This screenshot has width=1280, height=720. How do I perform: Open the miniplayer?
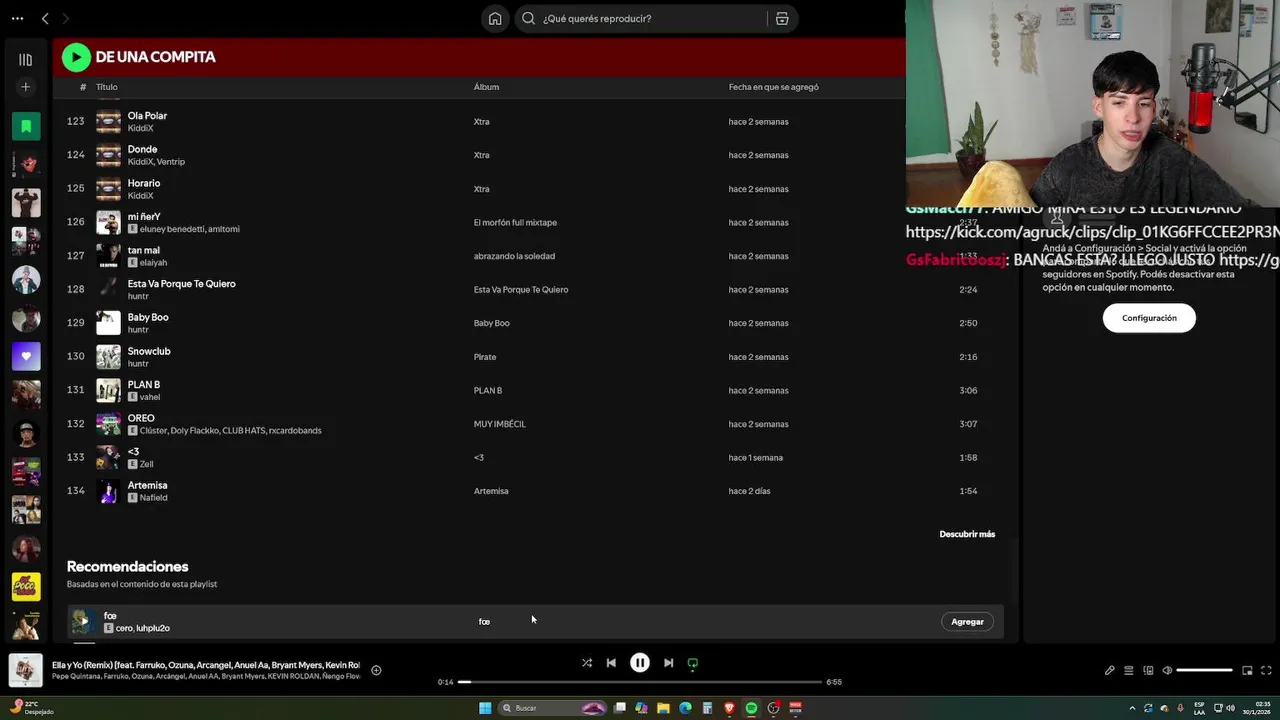pyautogui.click(x=1247, y=670)
